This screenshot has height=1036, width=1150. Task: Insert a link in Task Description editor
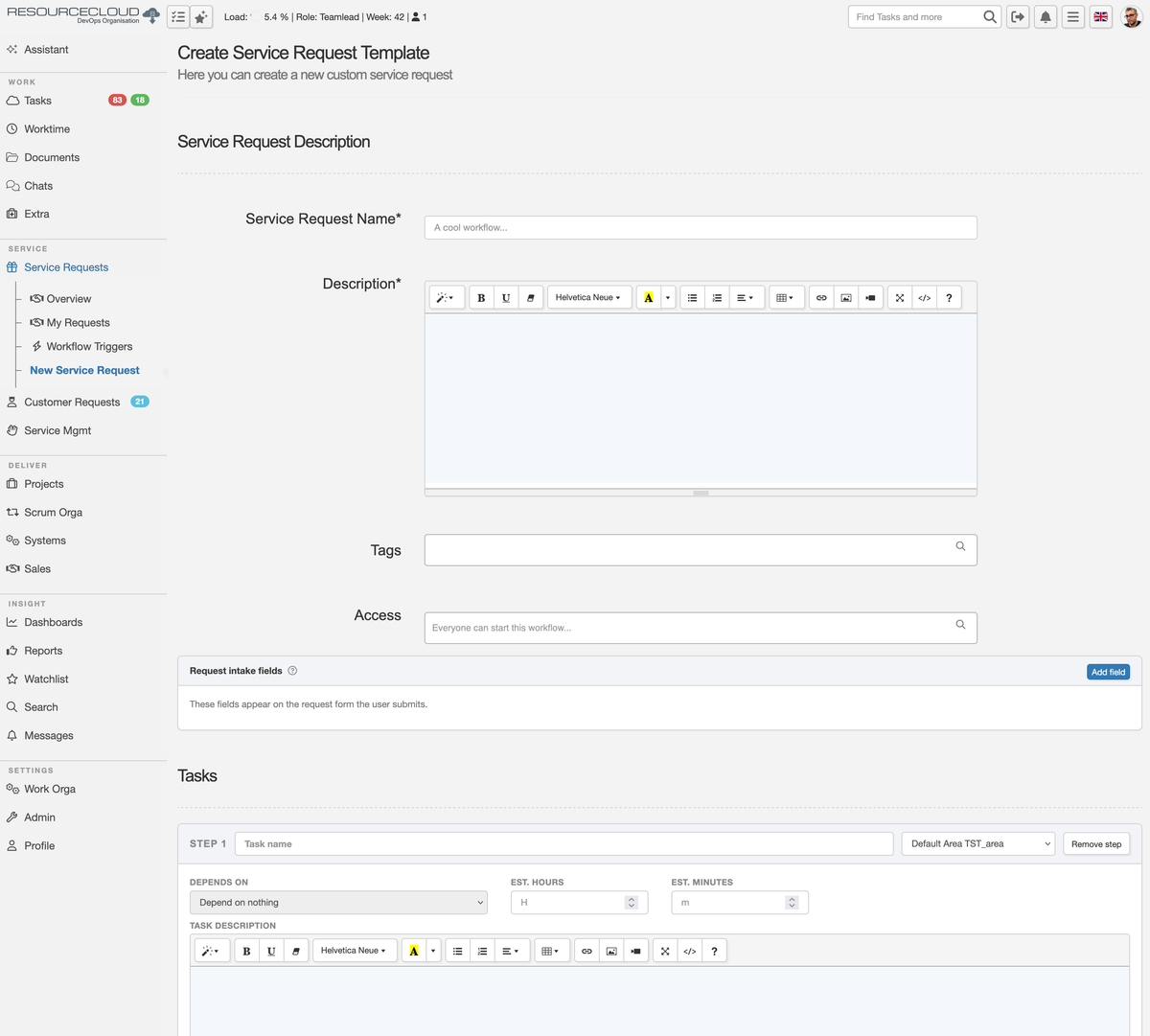[586, 951]
